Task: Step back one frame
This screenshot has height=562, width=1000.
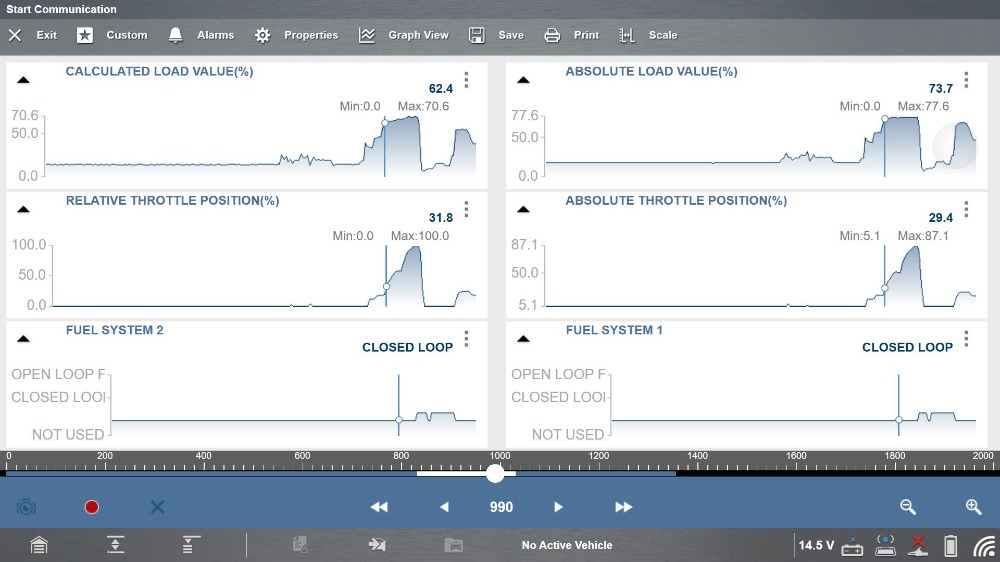Action: (445, 507)
